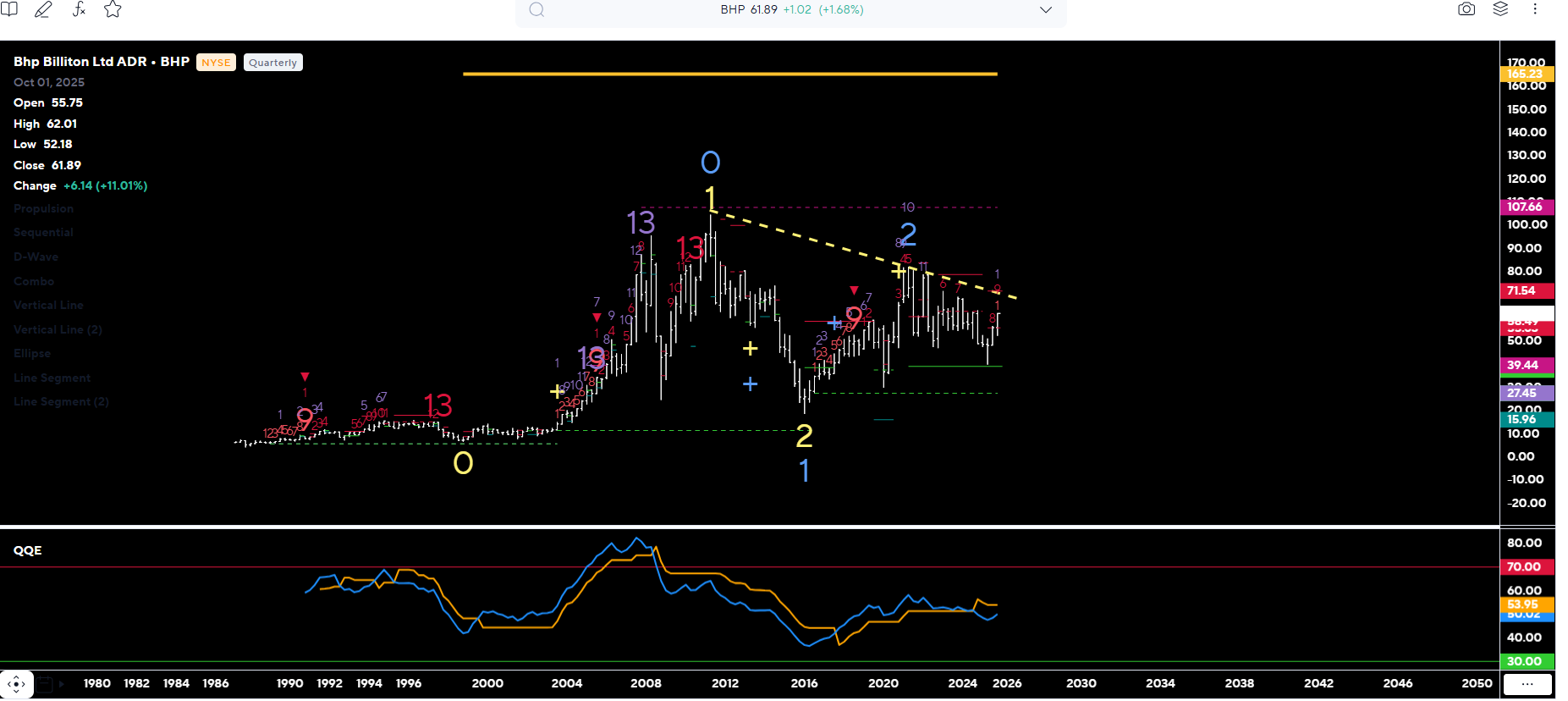This screenshot has width=1568, height=701.
Task: Open the fx indicators function icon
Action: [x=79, y=9]
